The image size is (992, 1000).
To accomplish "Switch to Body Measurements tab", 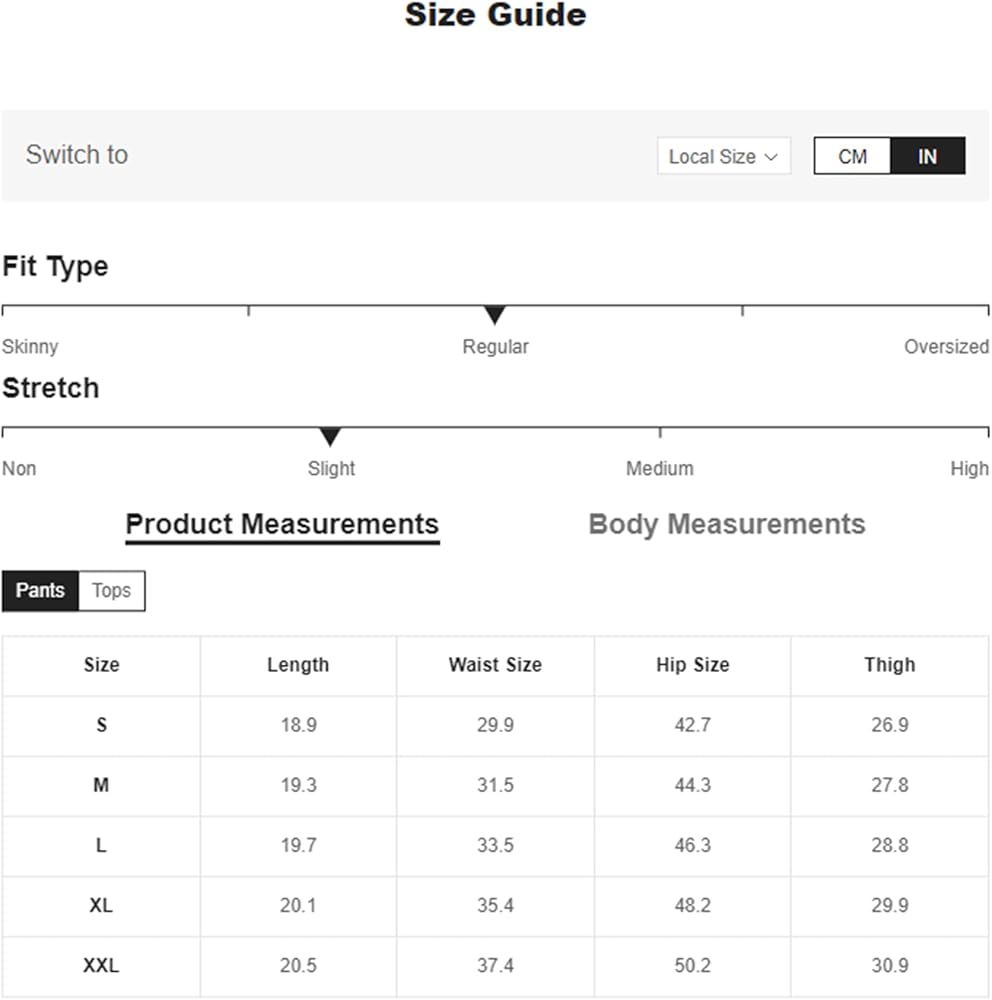I will pos(726,524).
